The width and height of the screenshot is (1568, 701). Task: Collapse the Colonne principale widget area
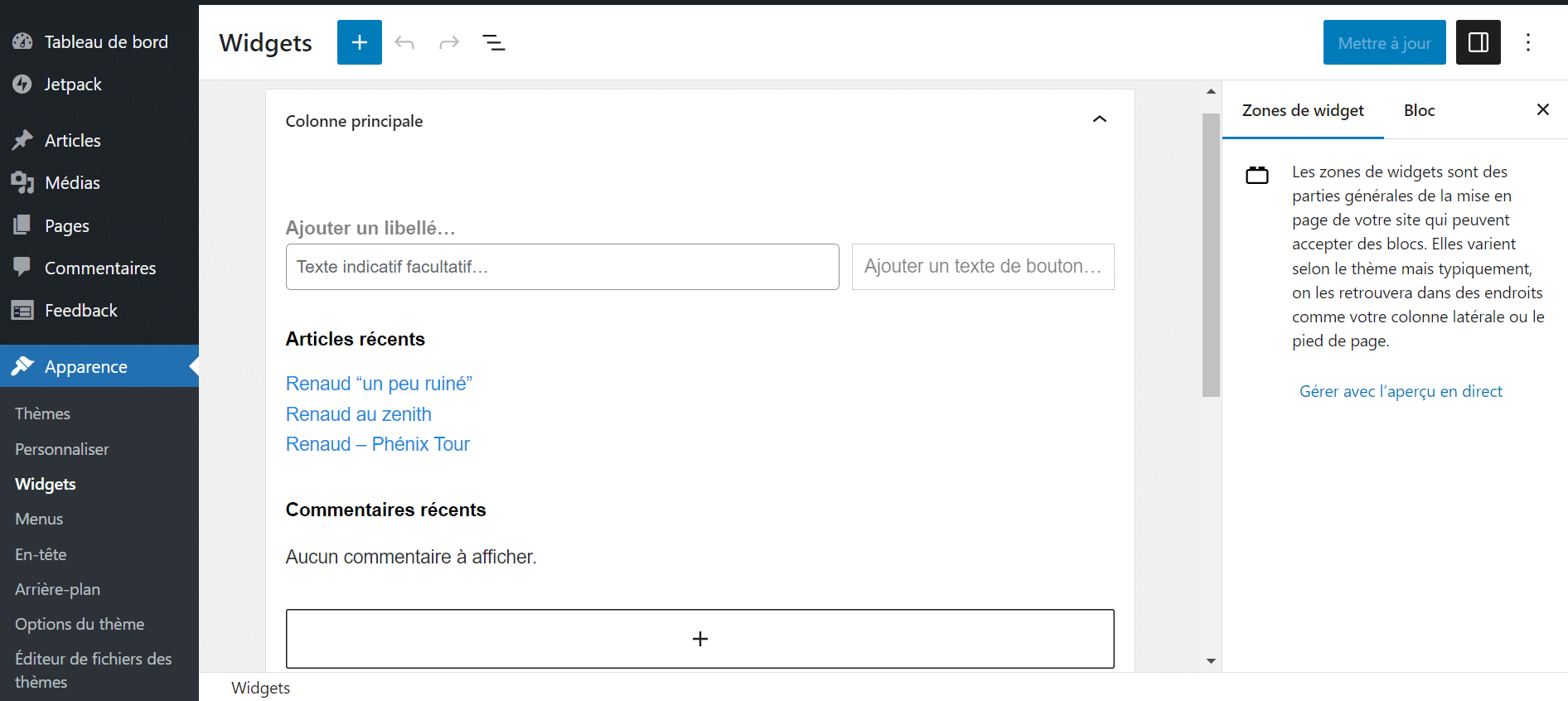click(1100, 119)
